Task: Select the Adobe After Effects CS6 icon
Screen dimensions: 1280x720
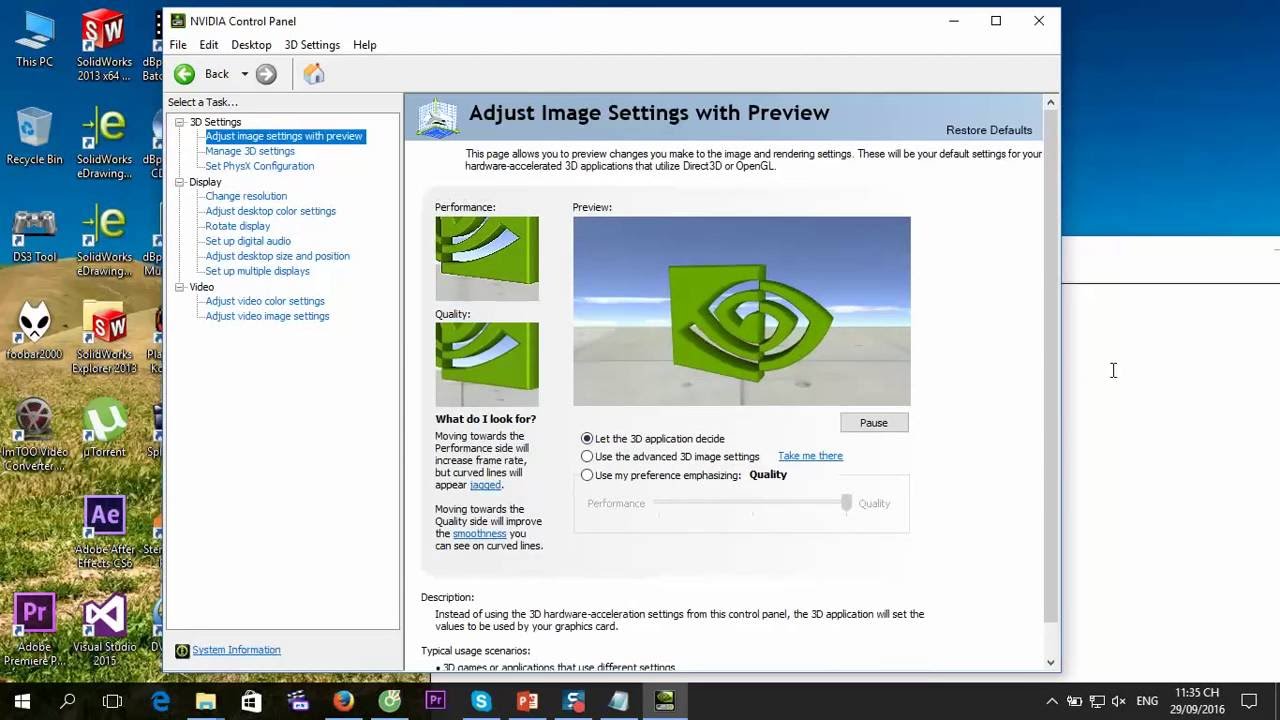Action: pyautogui.click(x=104, y=532)
